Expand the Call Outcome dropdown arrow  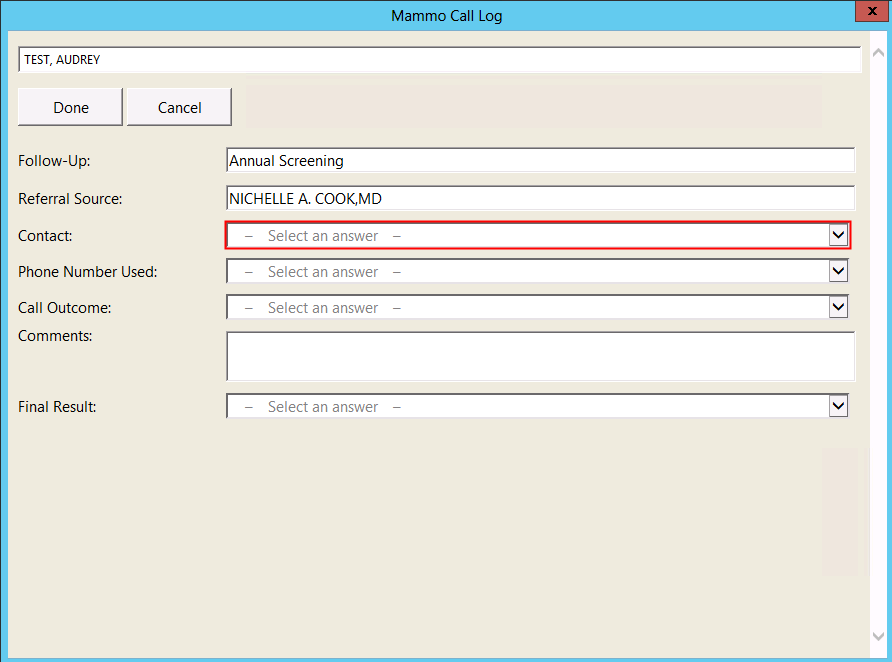point(838,307)
